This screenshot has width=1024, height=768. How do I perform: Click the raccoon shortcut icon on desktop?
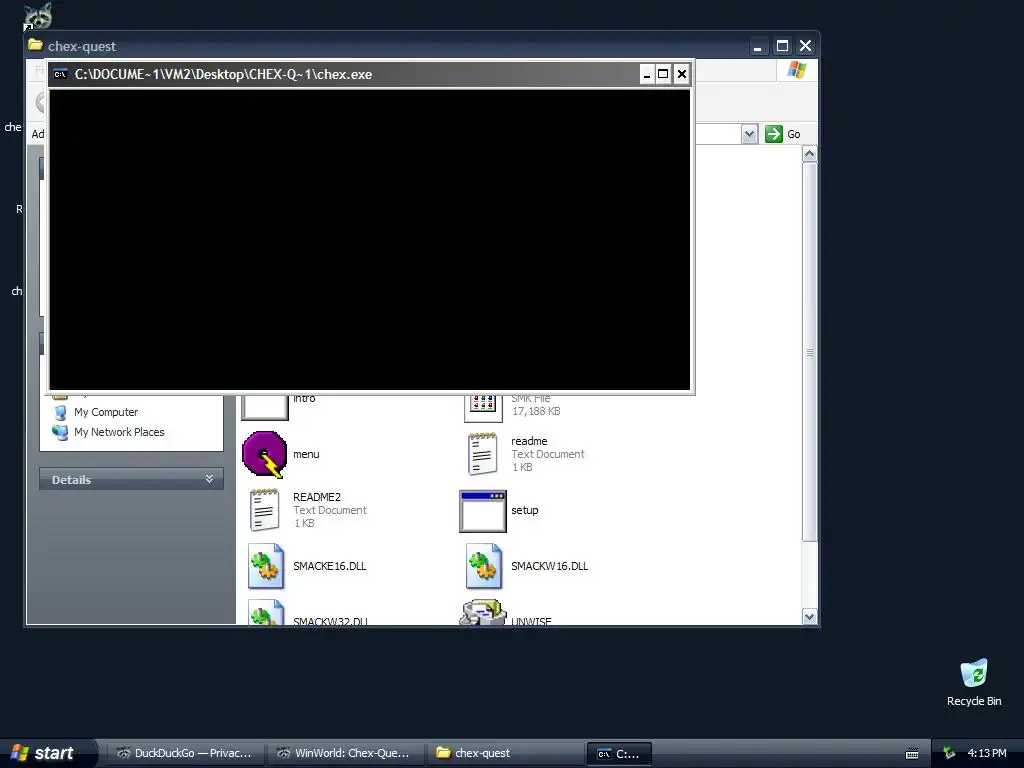pyautogui.click(x=38, y=16)
